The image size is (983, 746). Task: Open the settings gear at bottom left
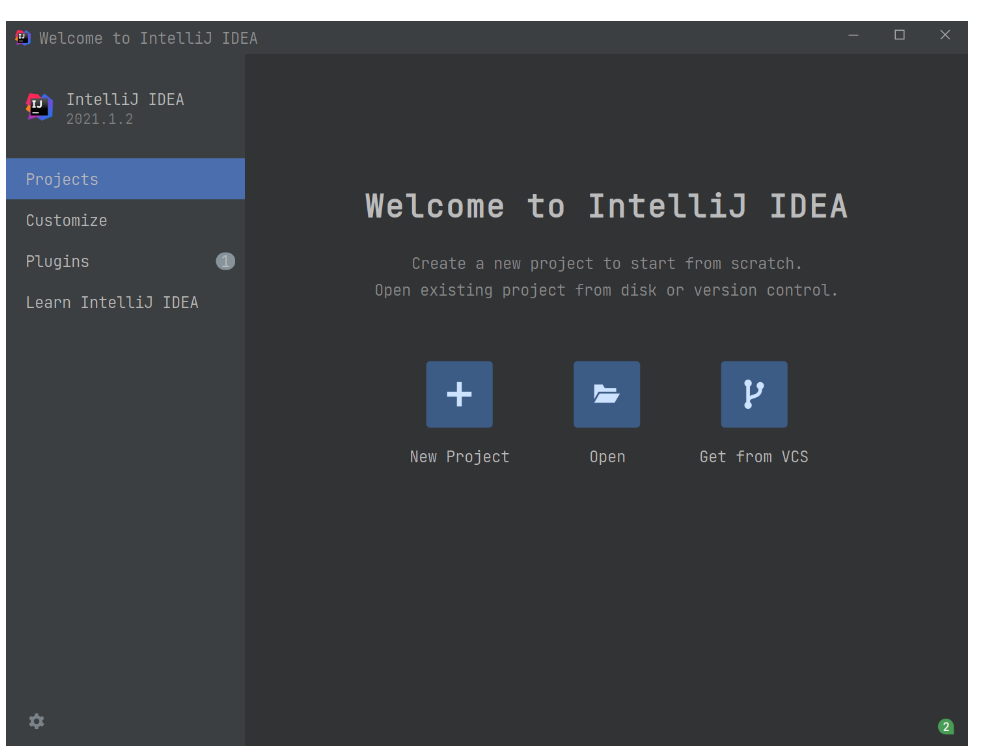[x=36, y=721]
